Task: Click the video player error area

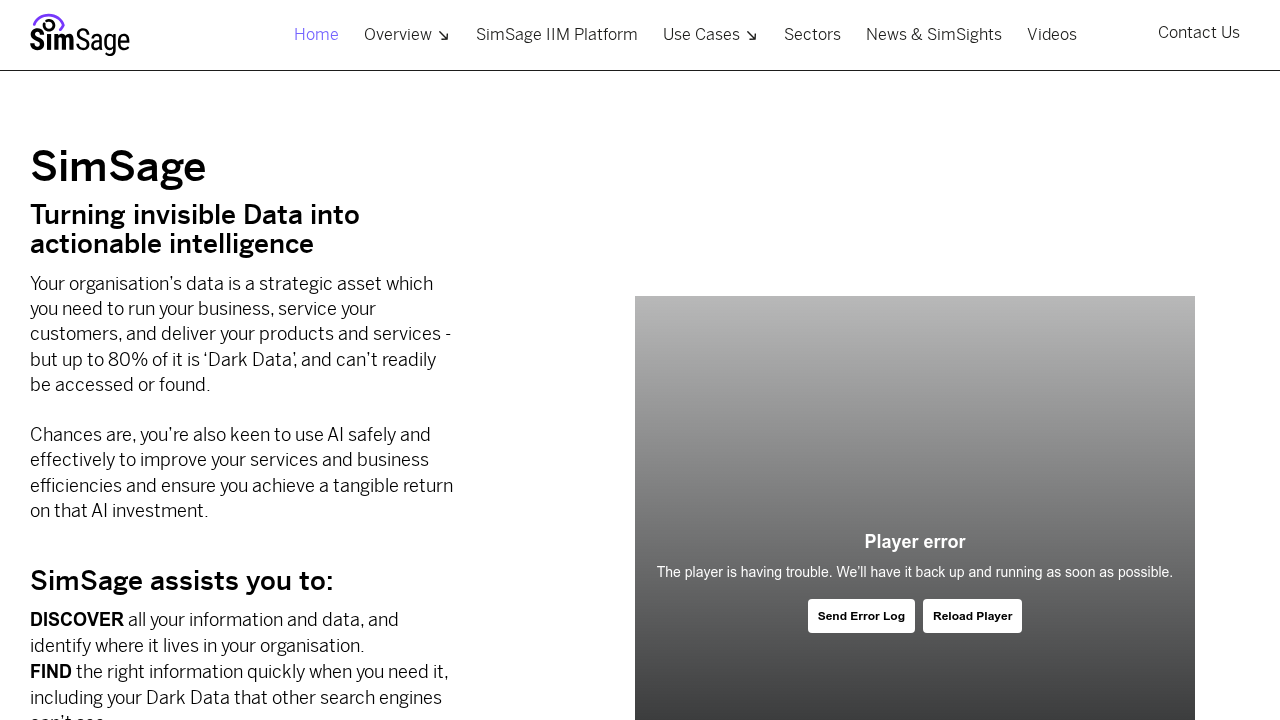Action: 915,450
